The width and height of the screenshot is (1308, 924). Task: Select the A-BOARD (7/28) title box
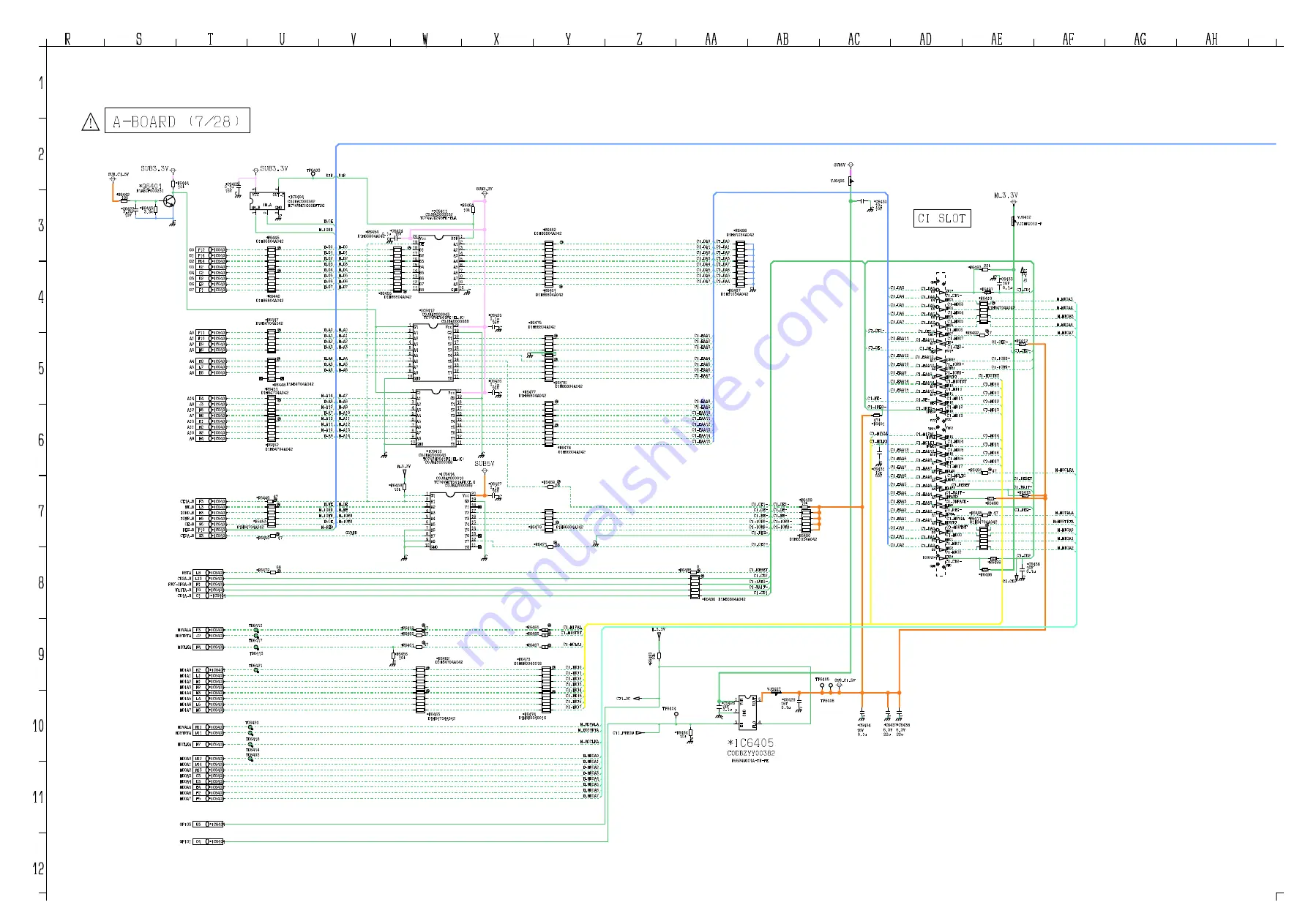point(177,121)
